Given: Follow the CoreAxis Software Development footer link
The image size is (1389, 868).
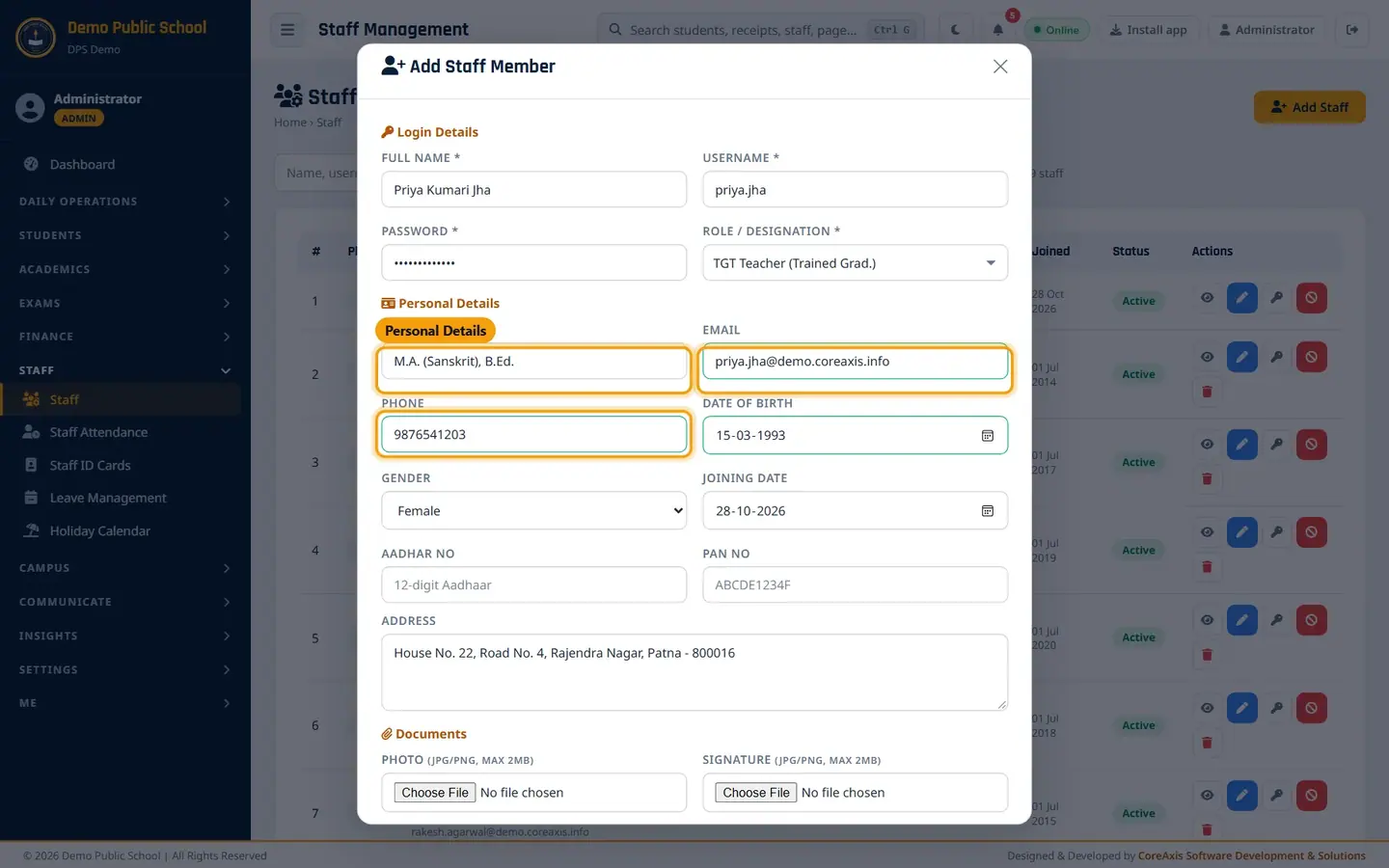Looking at the screenshot, I should click(1252, 855).
